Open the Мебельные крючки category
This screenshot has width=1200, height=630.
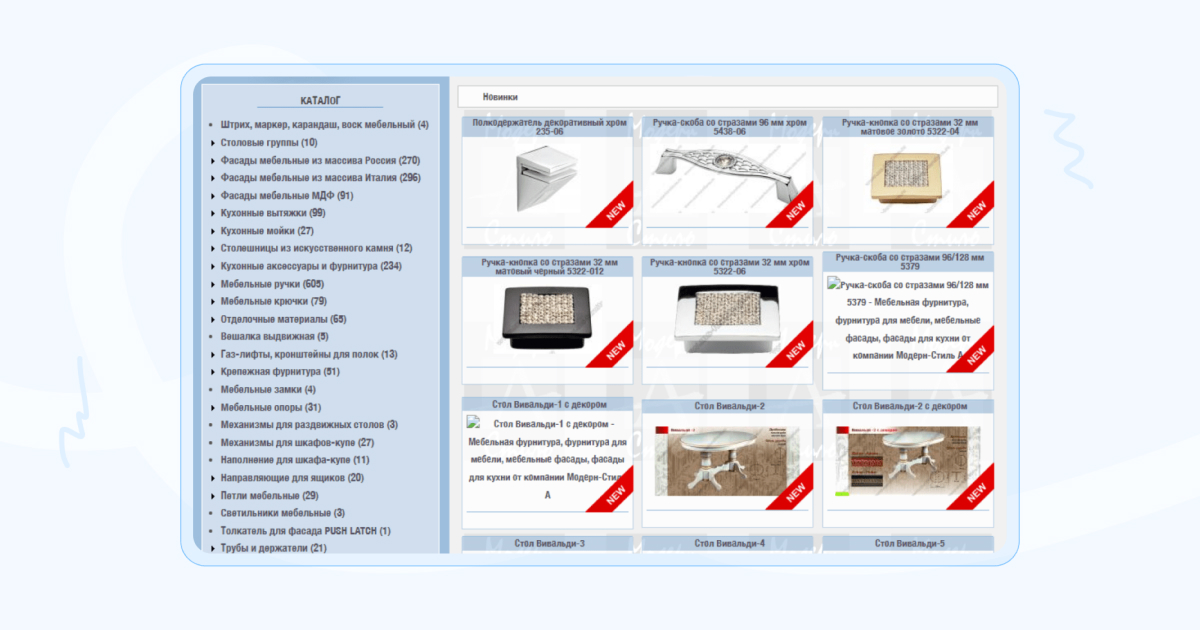[273, 301]
